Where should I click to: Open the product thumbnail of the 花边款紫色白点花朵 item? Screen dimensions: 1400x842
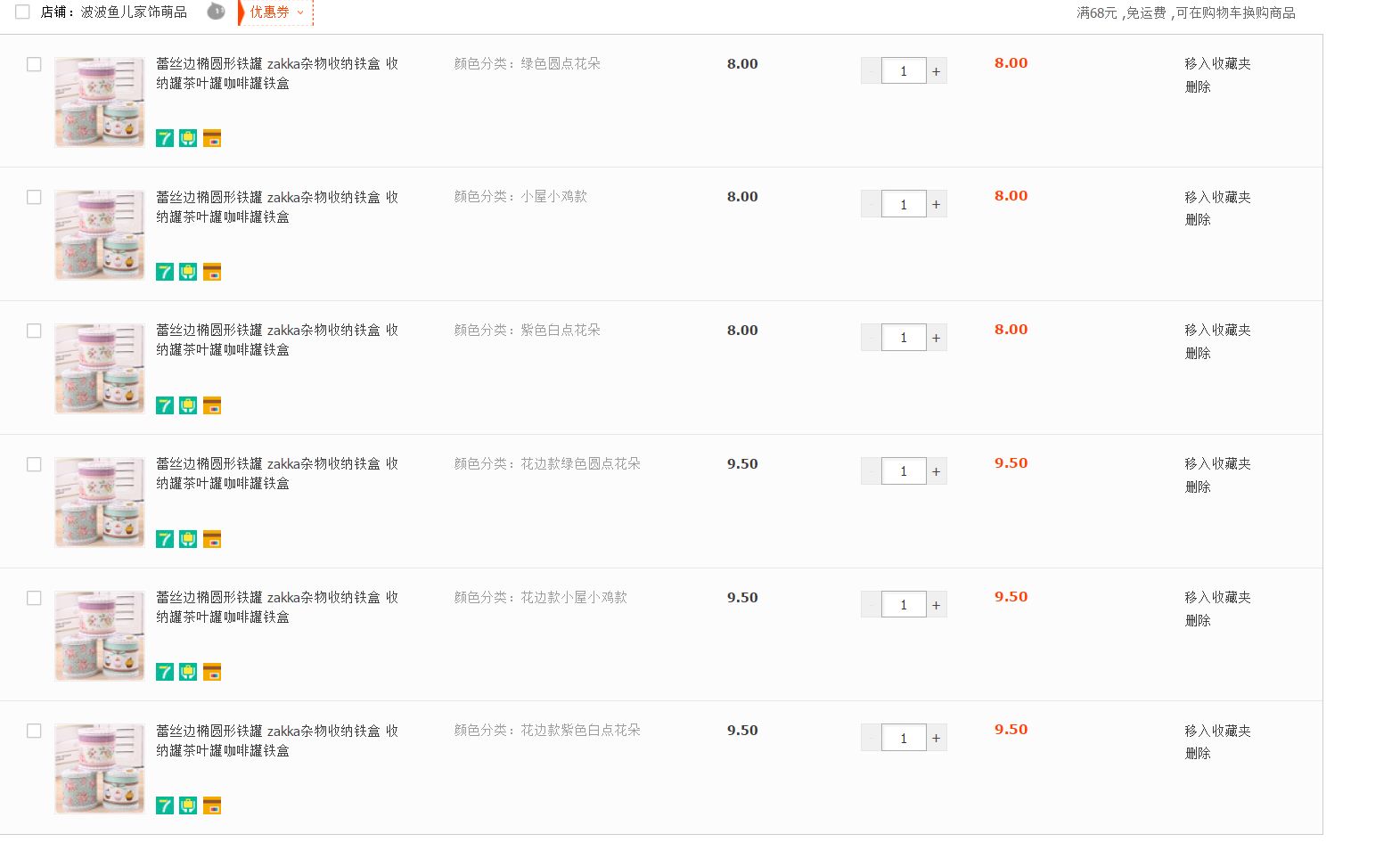click(x=100, y=768)
